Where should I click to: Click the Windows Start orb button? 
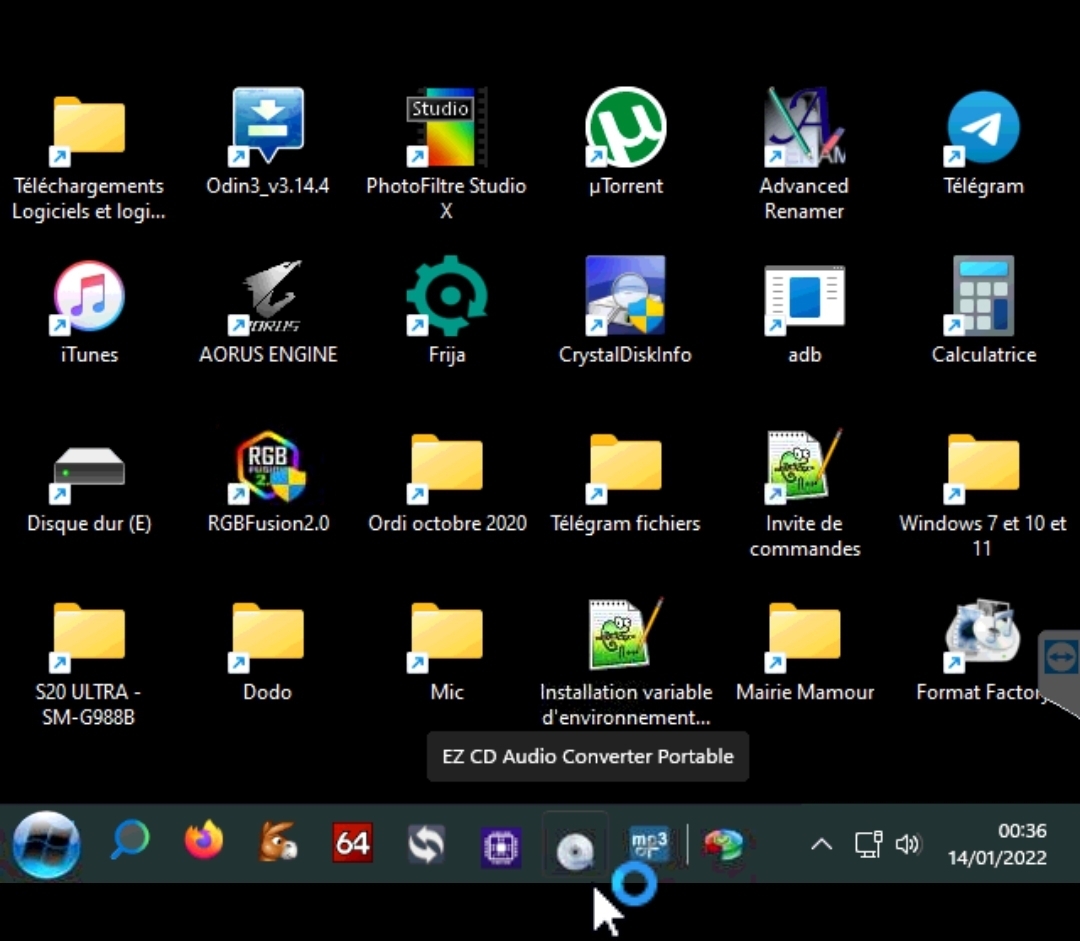pos(46,845)
